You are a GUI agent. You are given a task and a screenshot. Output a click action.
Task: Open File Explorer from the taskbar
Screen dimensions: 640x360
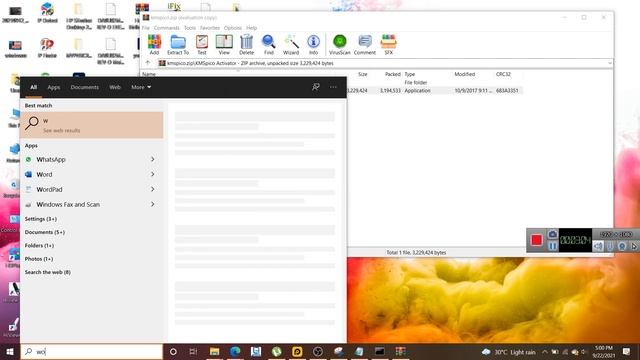click(214, 351)
